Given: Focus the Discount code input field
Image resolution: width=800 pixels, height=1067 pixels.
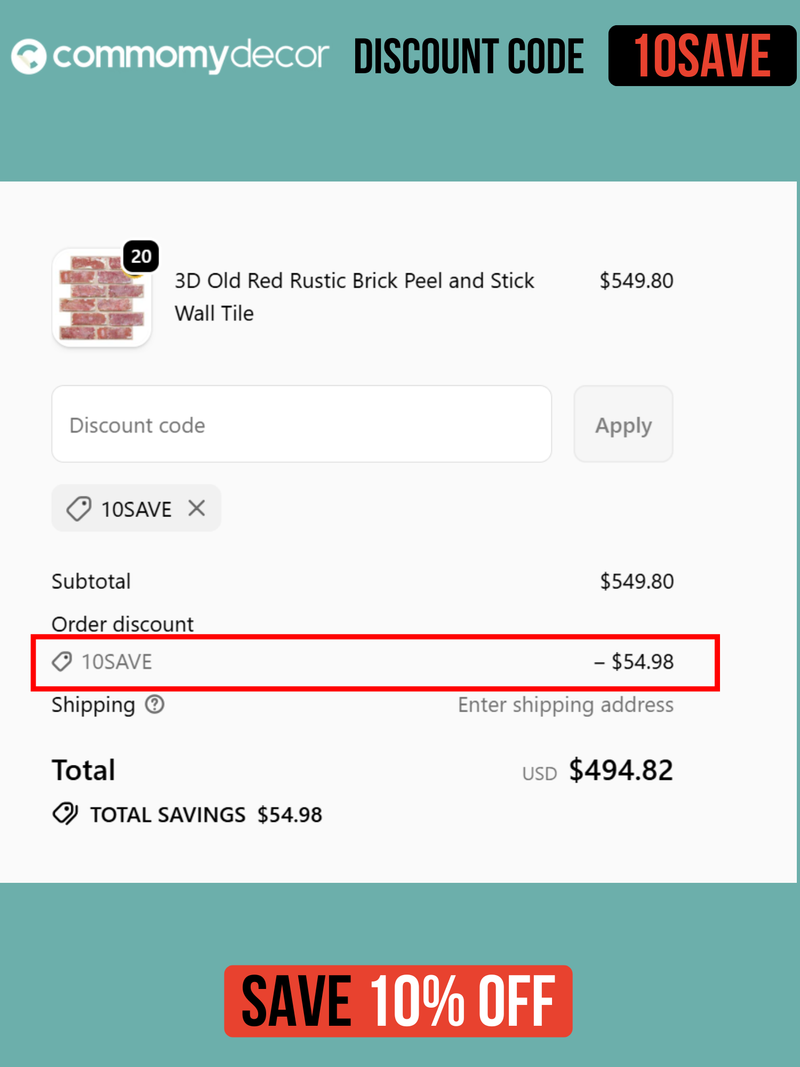Looking at the screenshot, I should (301, 424).
